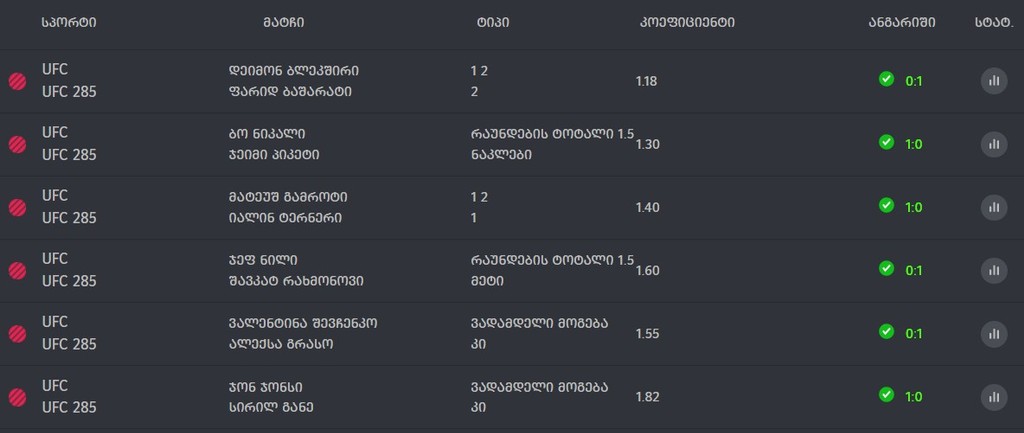Open statistics icon for Damon Blackshear fight
1024x433 pixels.
click(x=993, y=81)
